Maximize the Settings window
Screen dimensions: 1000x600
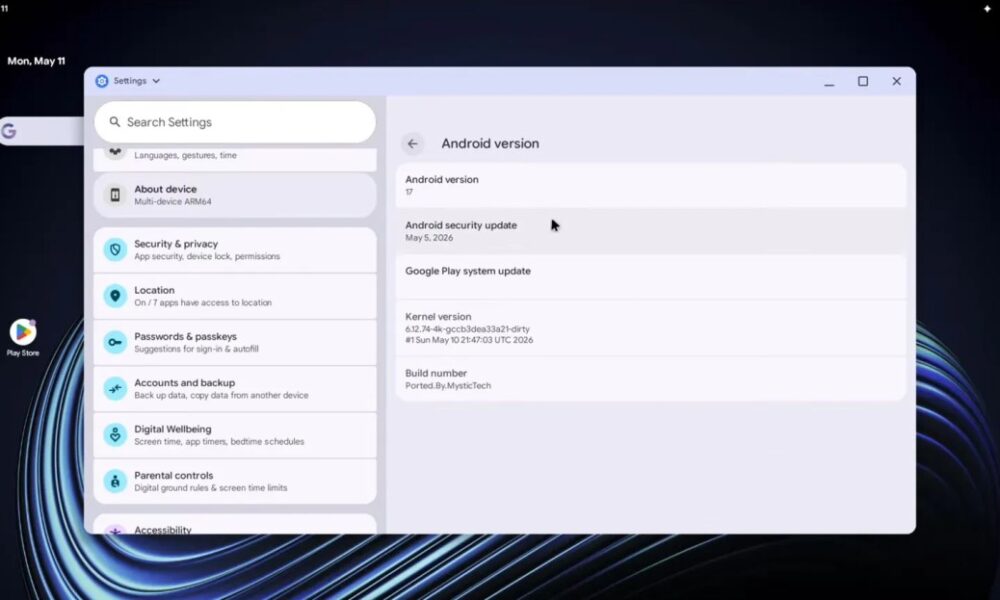click(x=863, y=81)
